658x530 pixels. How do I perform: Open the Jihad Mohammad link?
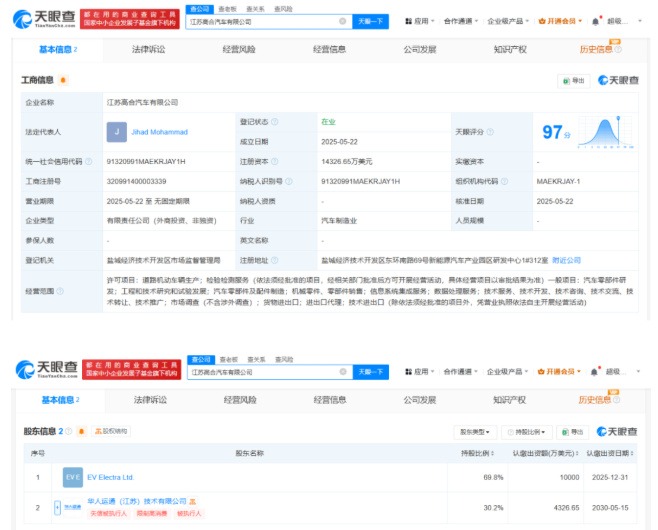click(x=159, y=132)
